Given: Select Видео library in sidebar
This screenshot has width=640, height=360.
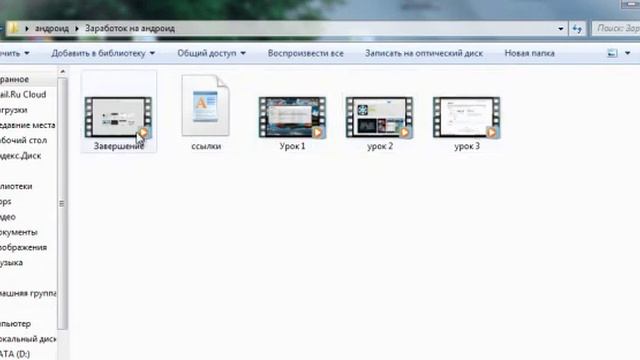Looking at the screenshot, I should point(8,217).
